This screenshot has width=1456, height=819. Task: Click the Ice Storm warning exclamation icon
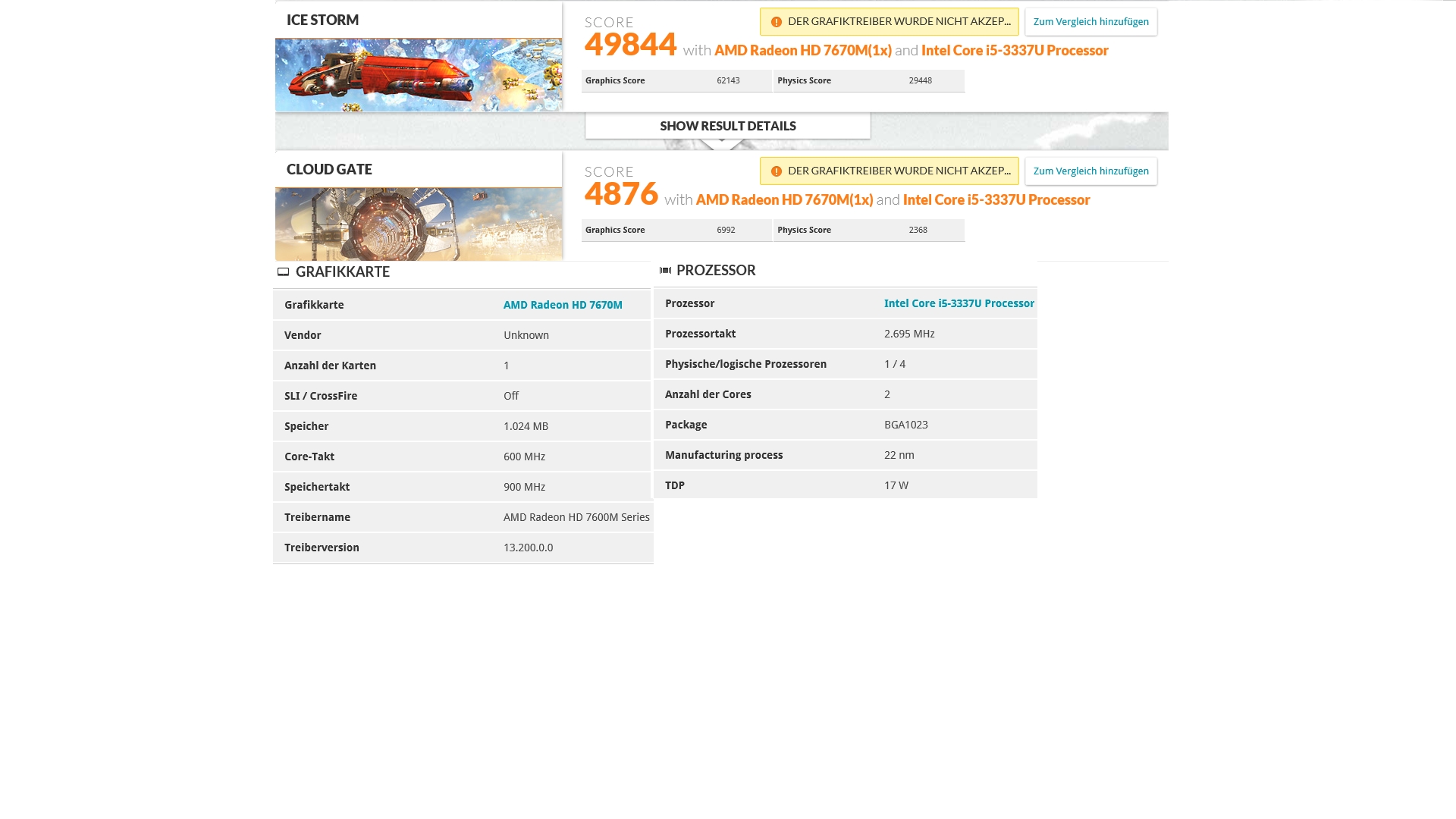click(776, 22)
